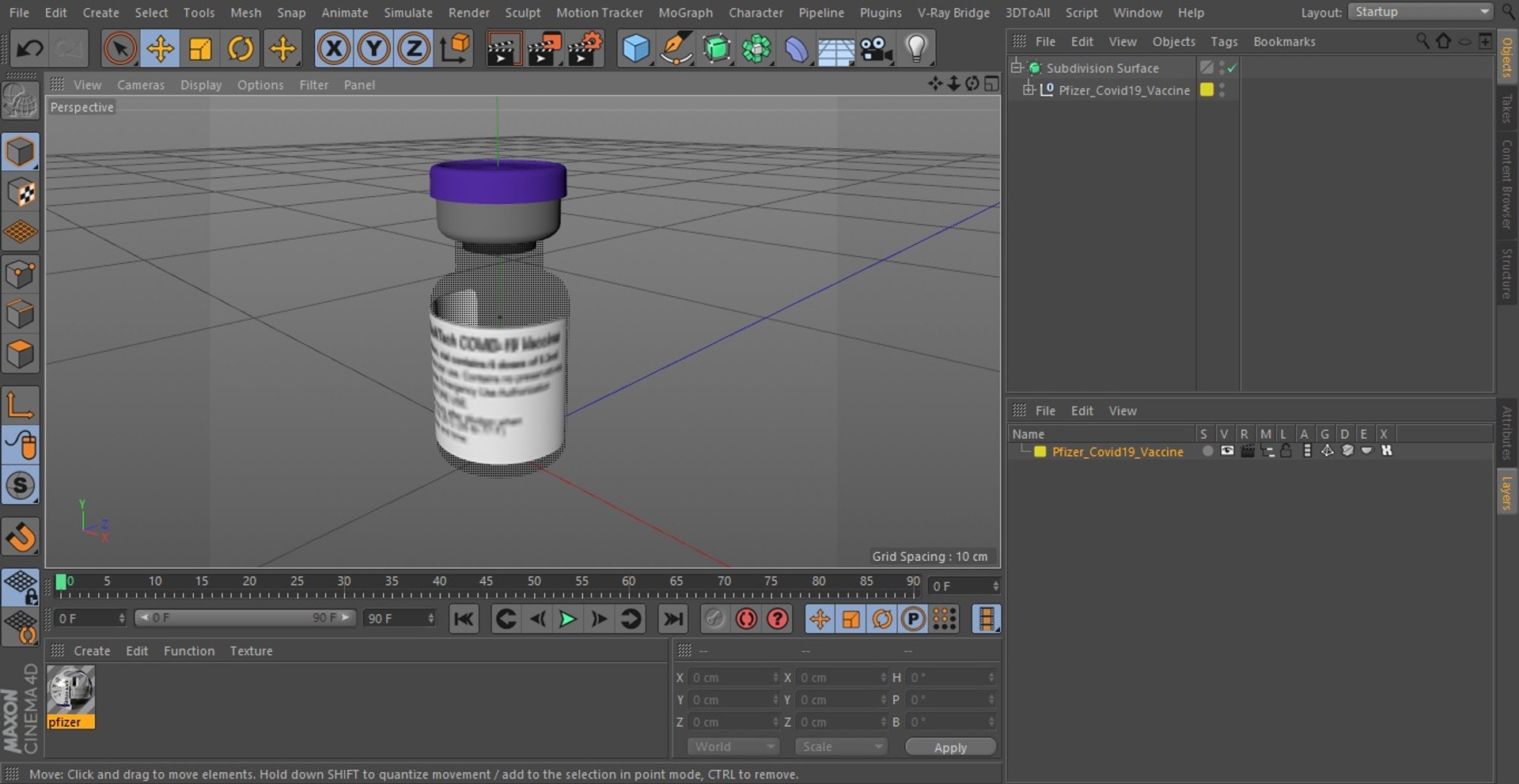This screenshot has width=1519, height=784.
Task: Toggle visibility eye of Pfizer_Covid19_Vaccine layer
Action: point(1227,451)
